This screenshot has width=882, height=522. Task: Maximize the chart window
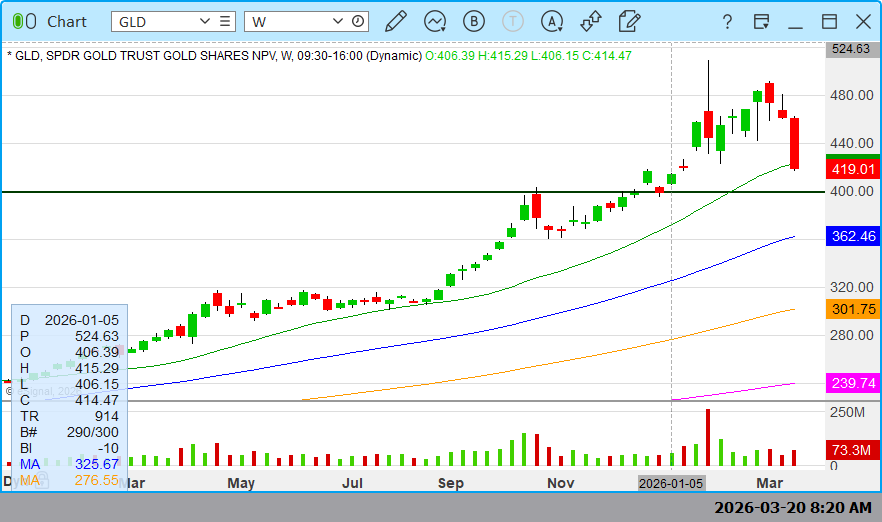829,21
